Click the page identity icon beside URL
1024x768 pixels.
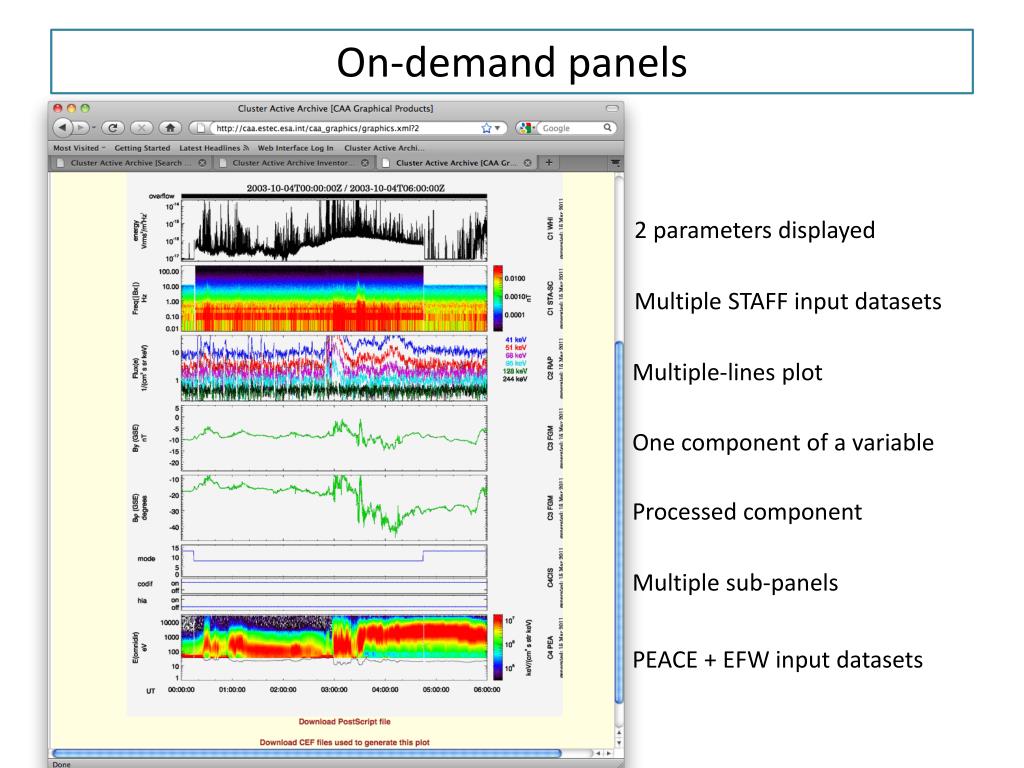[200, 128]
